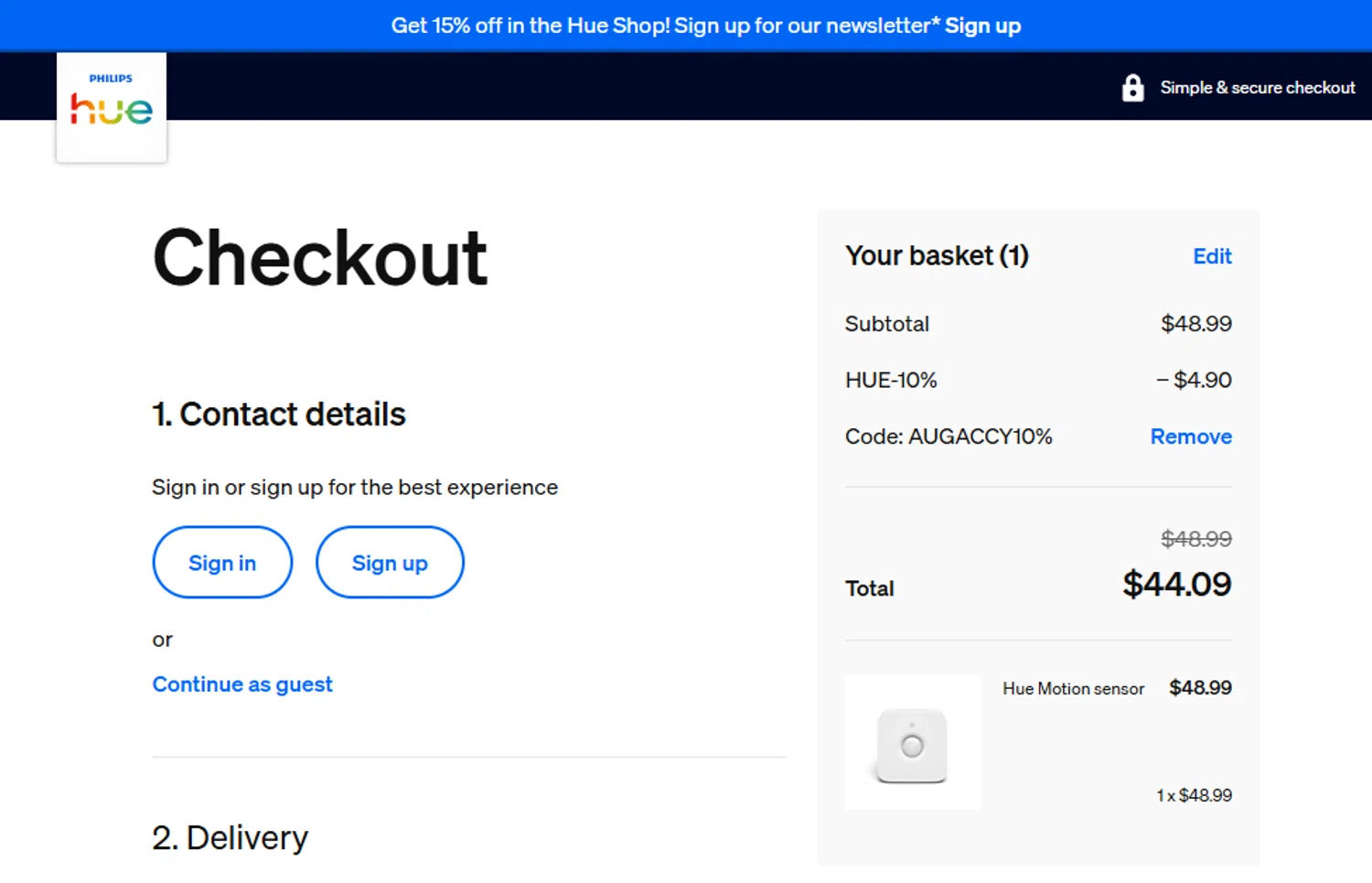The image size is (1372, 883).
Task: Click the secure checkout padlock icon
Action: tap(1132, 88)
